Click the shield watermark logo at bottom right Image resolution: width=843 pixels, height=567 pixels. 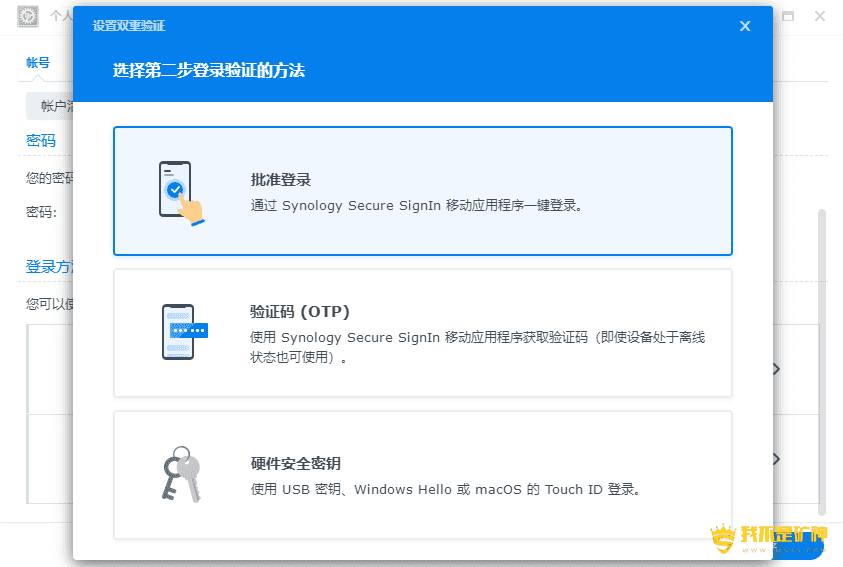[723, 540]
